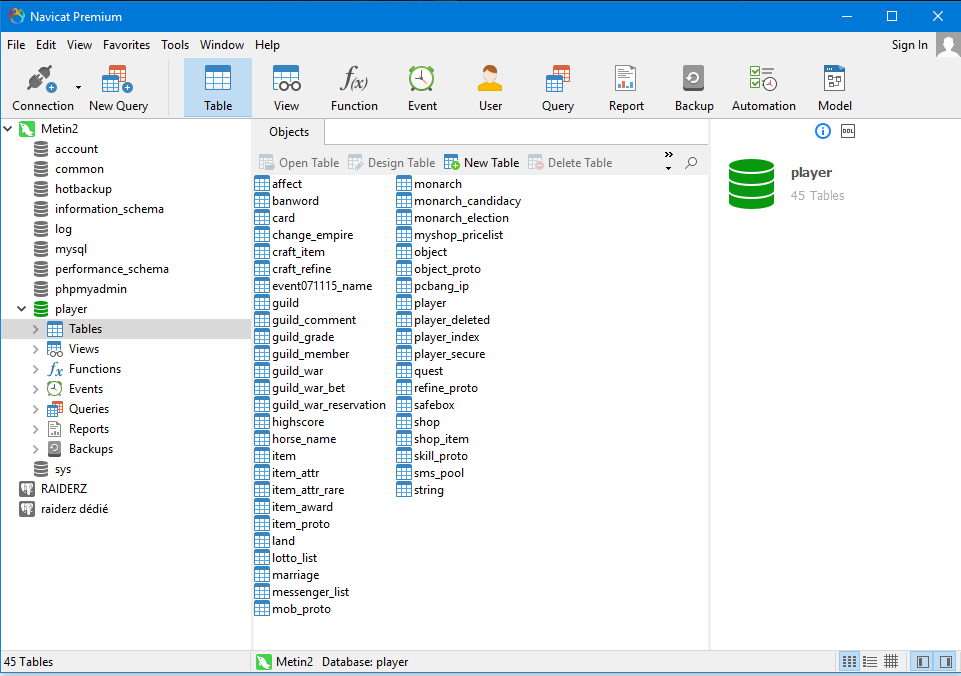Start a New Query

pyautogui.click(x=118, y=88)
